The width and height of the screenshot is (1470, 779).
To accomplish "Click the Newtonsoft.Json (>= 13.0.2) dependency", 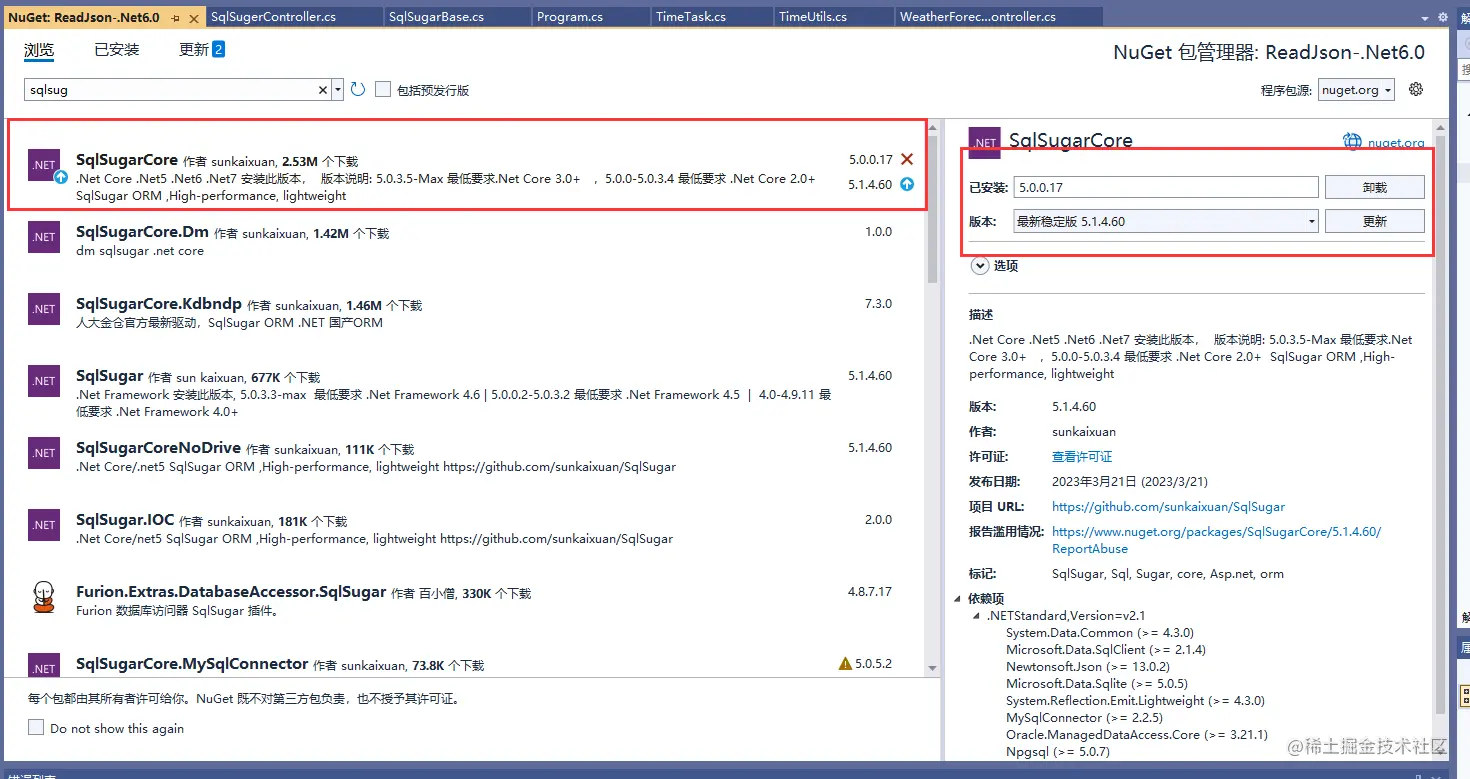I will (1088, 666).
